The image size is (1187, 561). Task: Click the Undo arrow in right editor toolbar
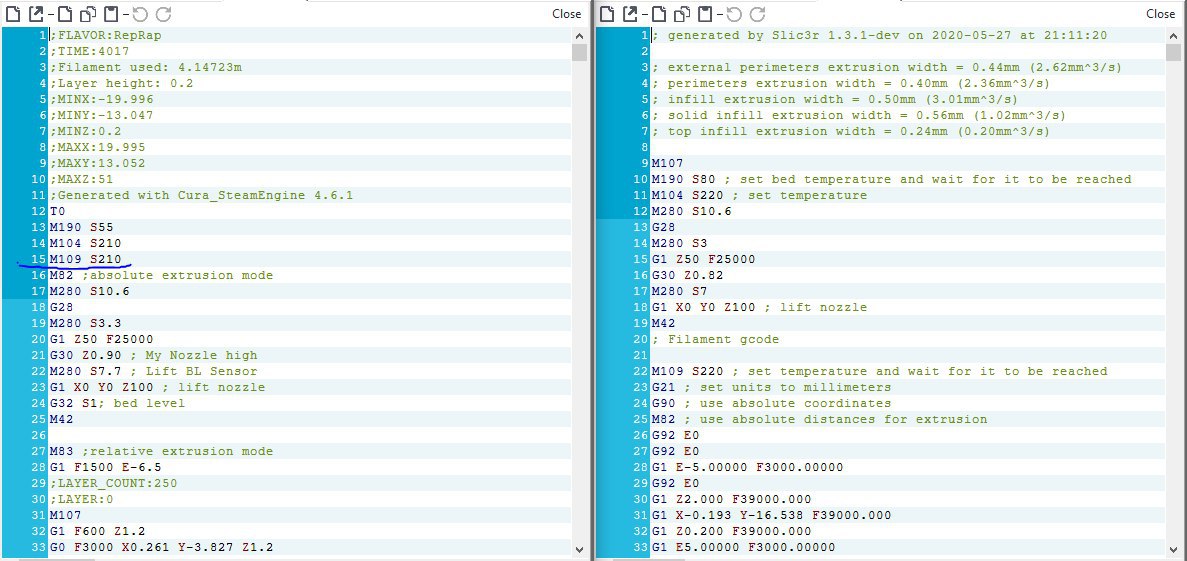[x=734, y=14]
